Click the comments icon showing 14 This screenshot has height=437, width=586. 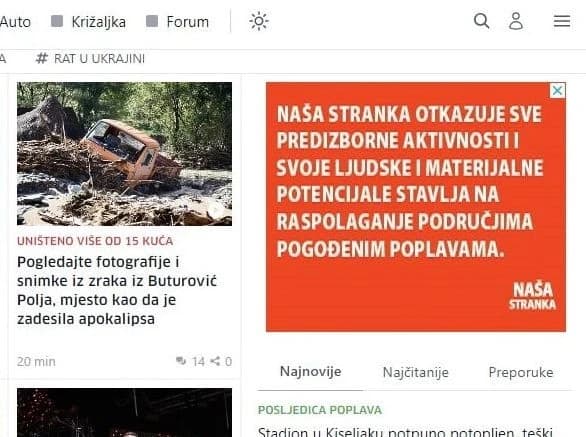pos(181,361)
